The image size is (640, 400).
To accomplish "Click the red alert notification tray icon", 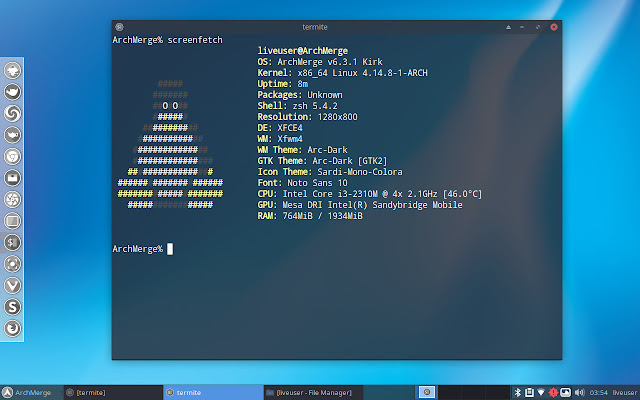I will (x=553, y=393).
